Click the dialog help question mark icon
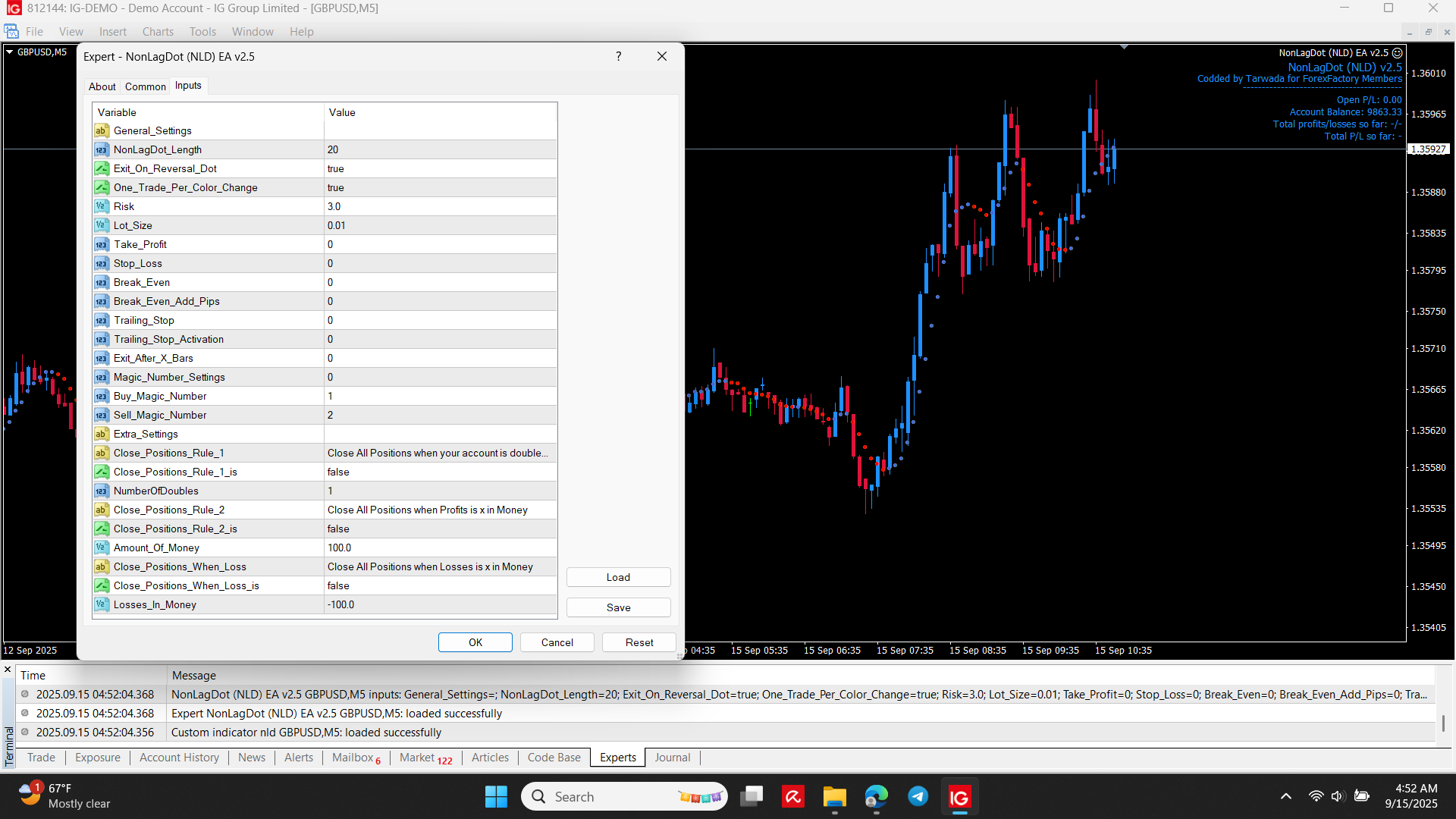 [619, 56]
